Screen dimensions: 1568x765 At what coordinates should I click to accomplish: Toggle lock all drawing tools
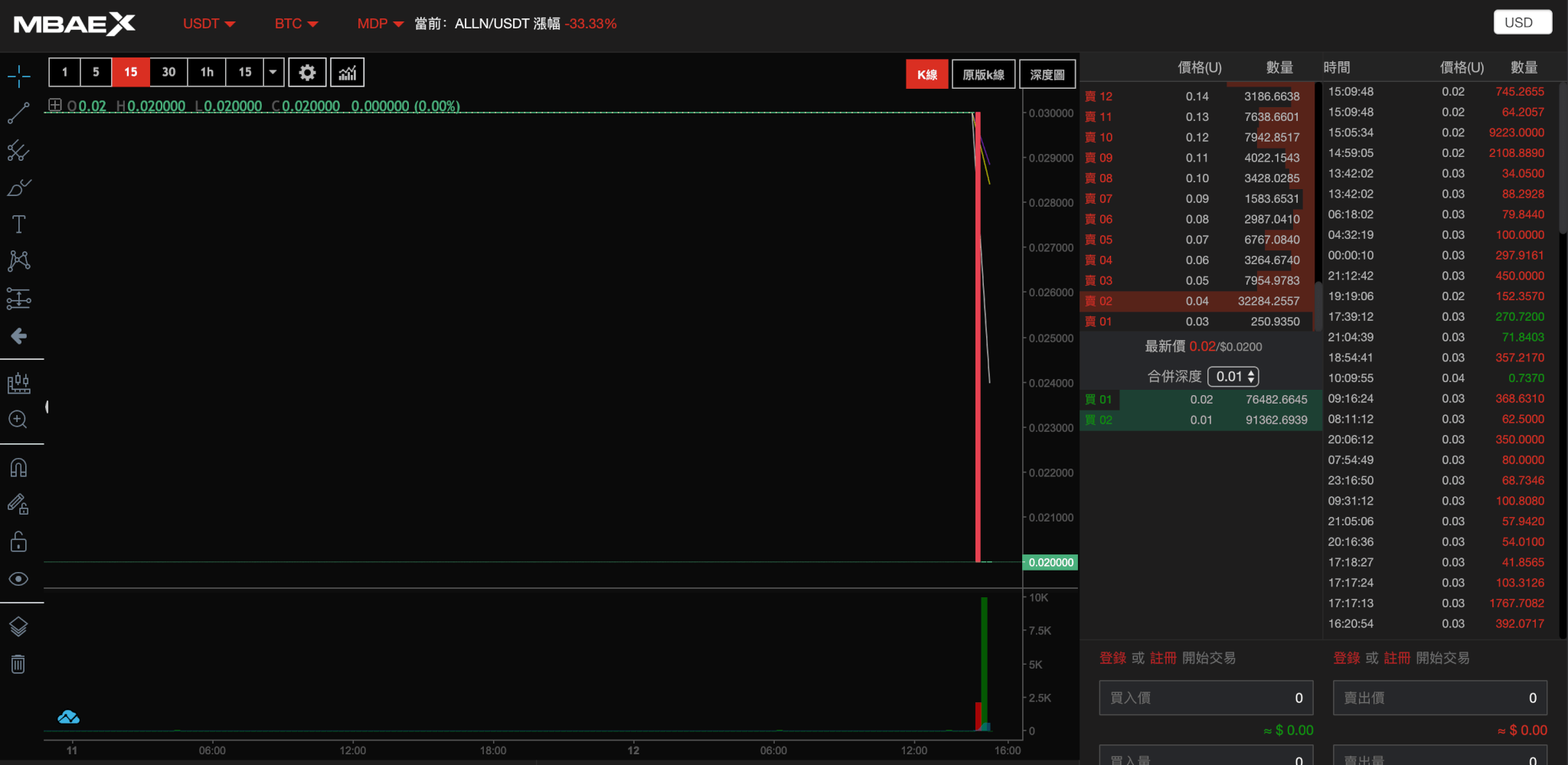click(18, 541)
